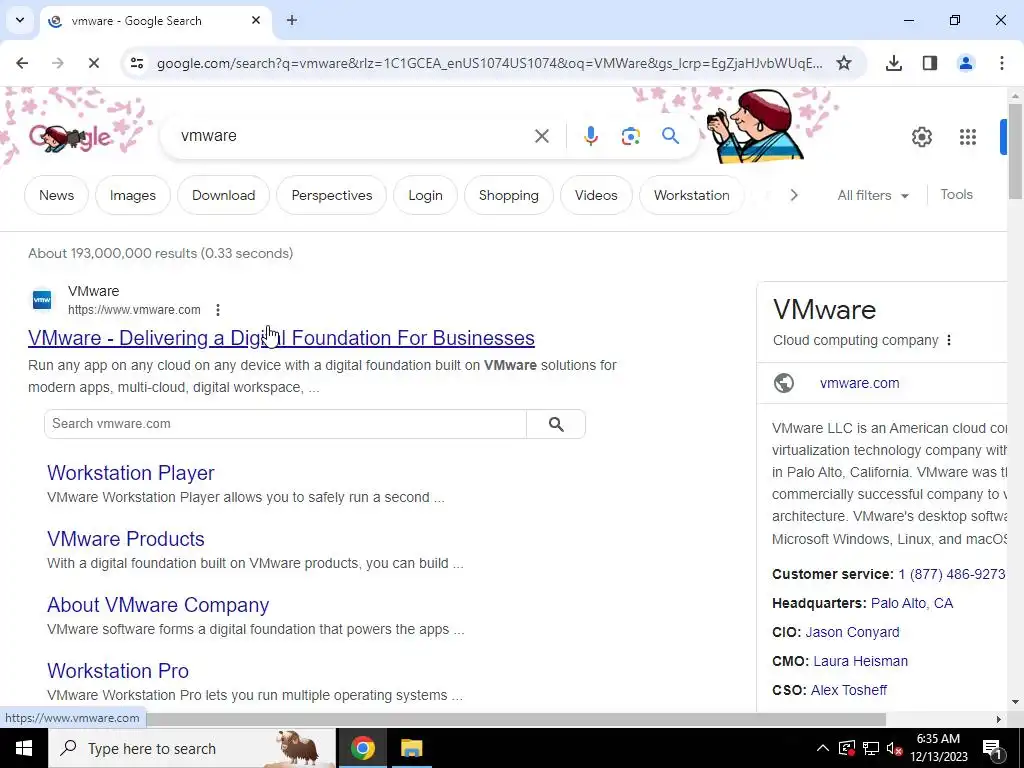Select the Login filter chip

425,195
